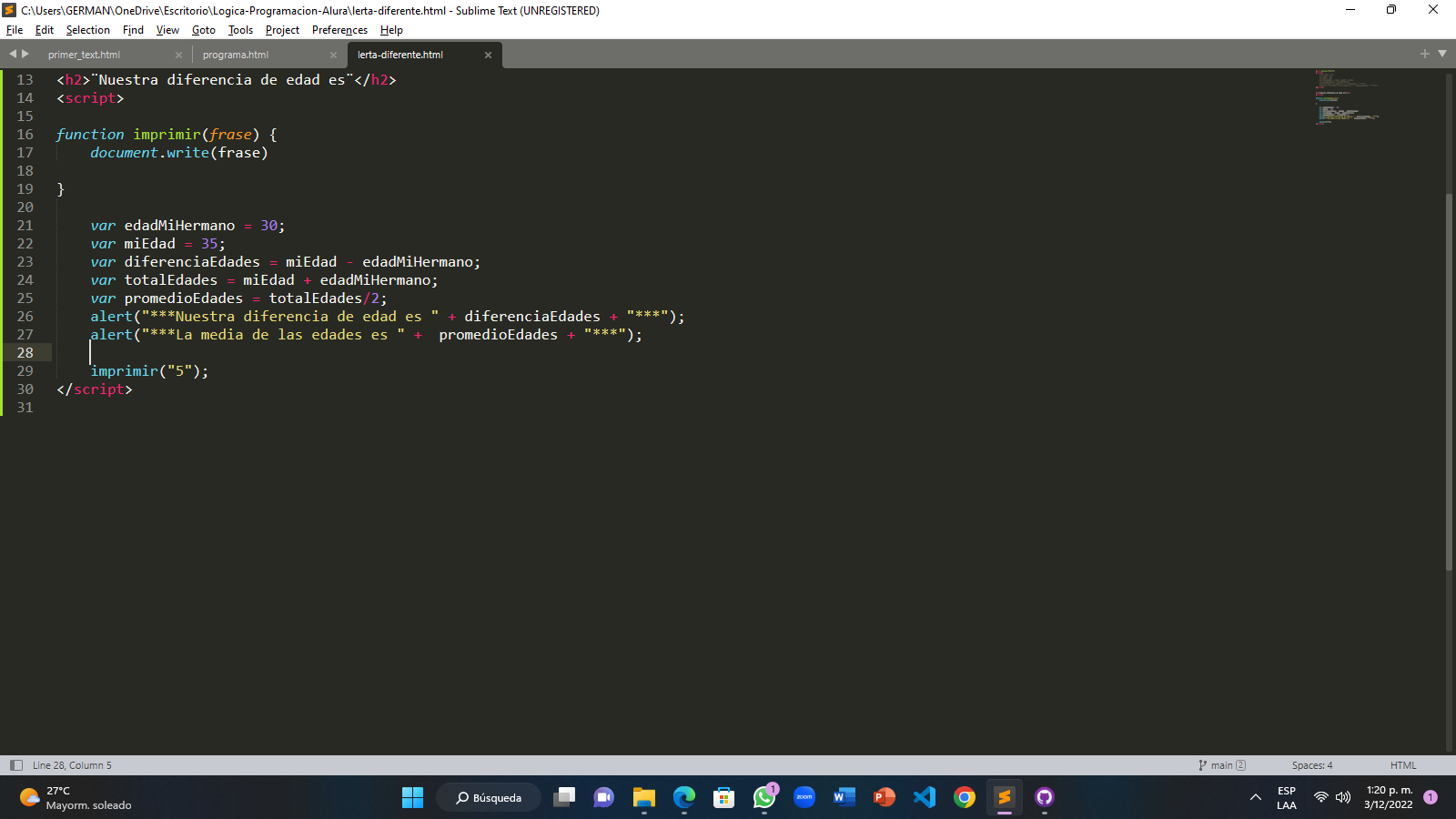Click the vertical editor scrollbar
This screenshot has height=819, width=1456.
coord(1449,382)
